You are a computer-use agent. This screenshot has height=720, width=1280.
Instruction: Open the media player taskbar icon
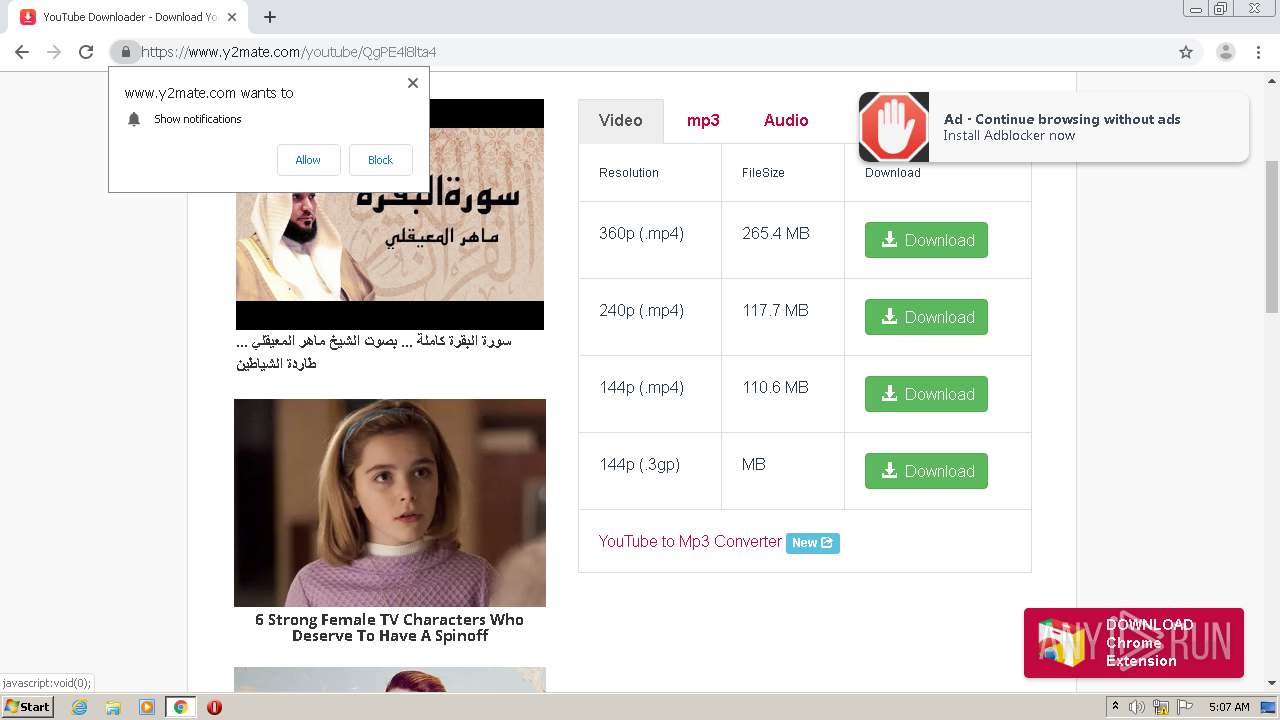[147, 707]
